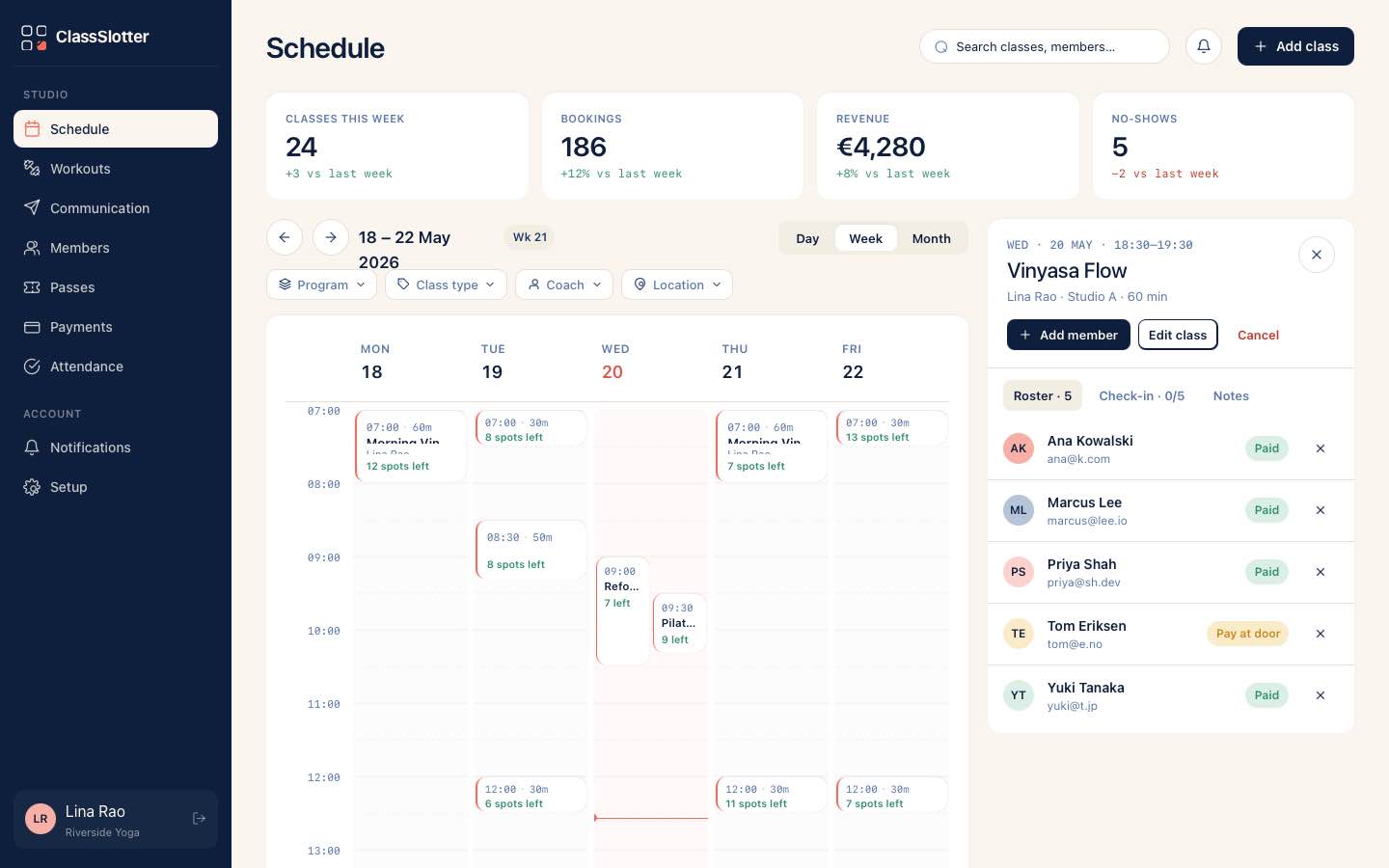Click Priya Shah's PS avatar
The width and height of the screenshot is (1389, 868).
point(1019,572)
